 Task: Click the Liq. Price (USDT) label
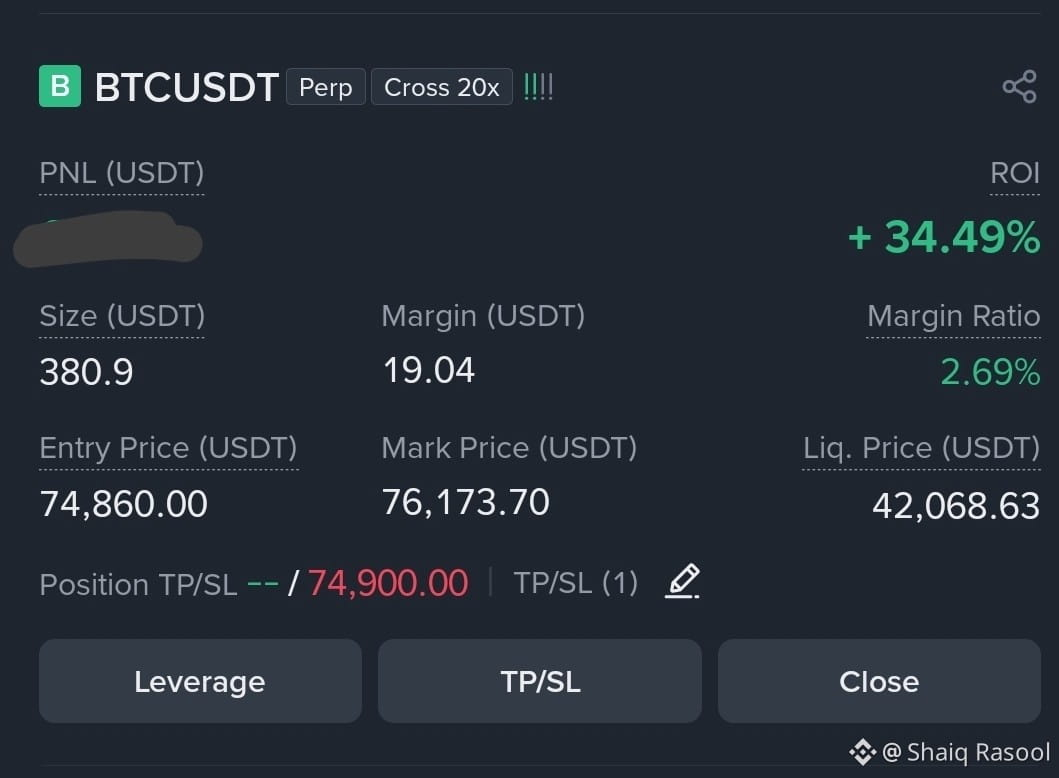(x=921, y=448)
